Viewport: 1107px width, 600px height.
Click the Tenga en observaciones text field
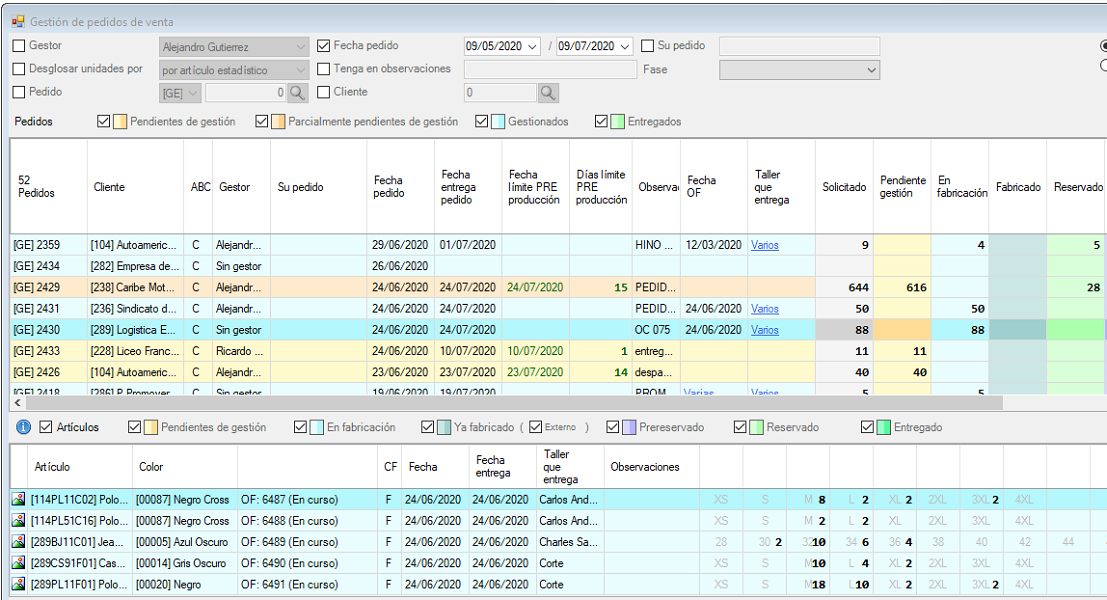(550, 70)
